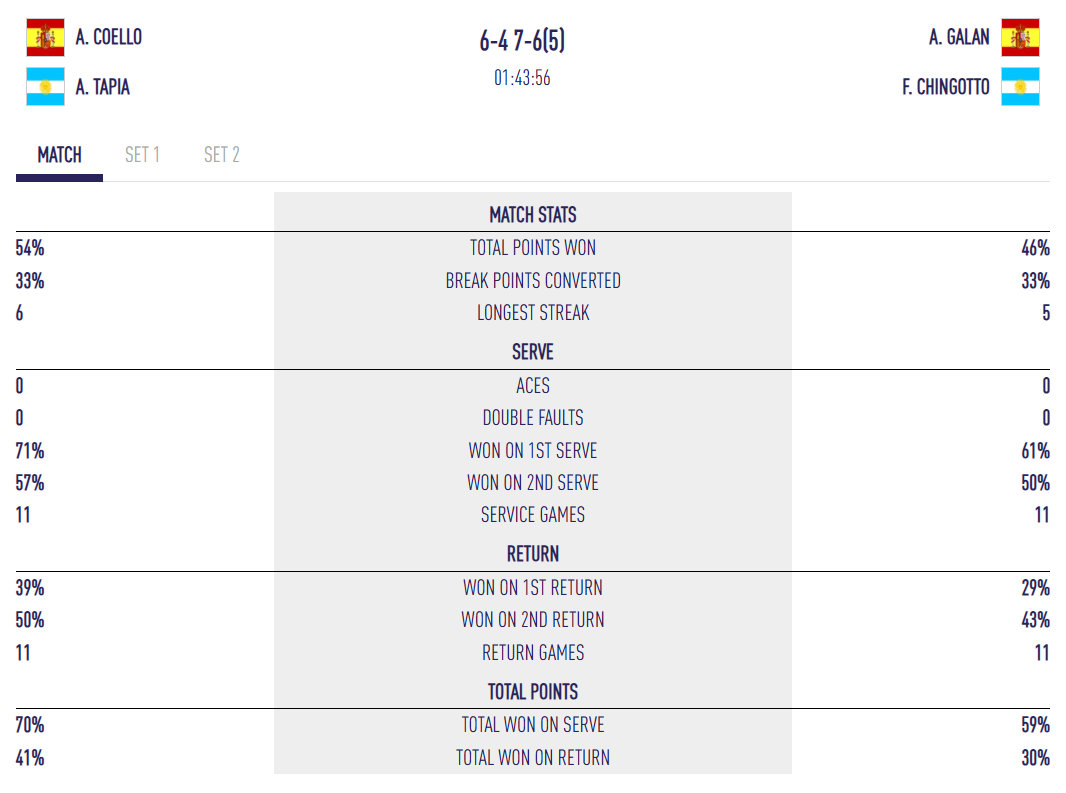The height and width of the screenshot is (793, 1066).
Task: Click the Argentina flag beside F. Chingotto
Action: [1020, 87]
